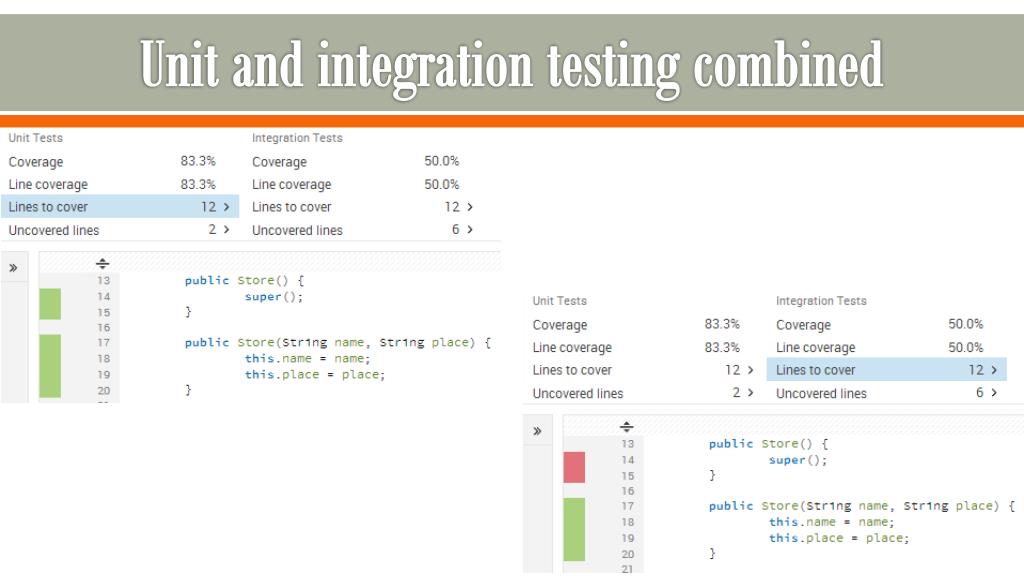The height and width of the screenshot is (576, 1024).
Task: Open left Unit Tests Uncovered lines chevron
Action: (227, 229)
